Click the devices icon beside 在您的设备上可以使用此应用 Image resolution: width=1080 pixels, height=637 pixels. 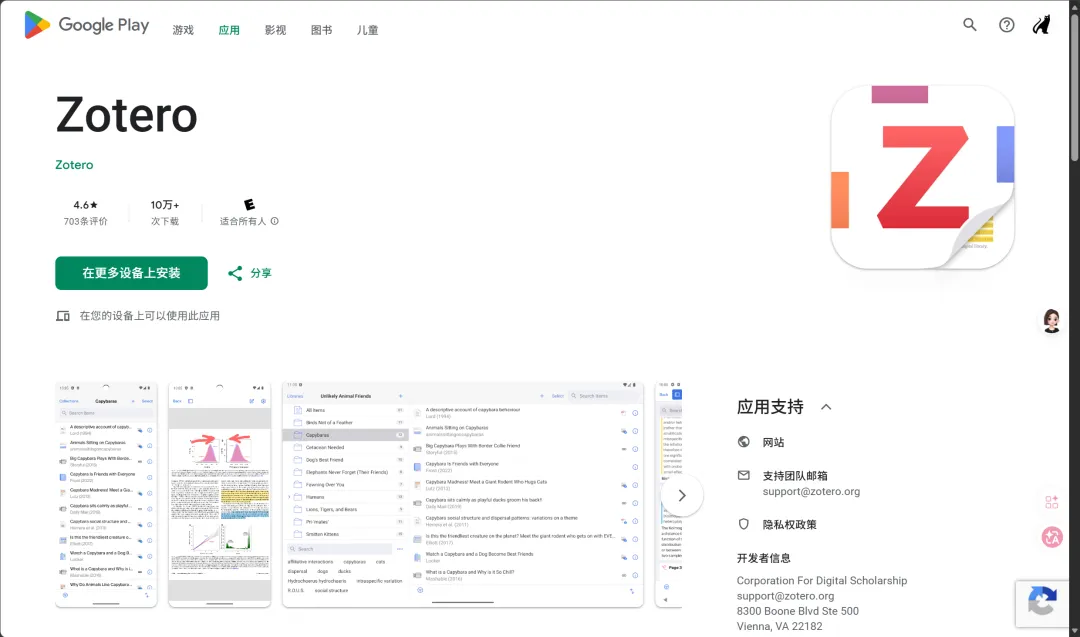[x=63, y=316]
